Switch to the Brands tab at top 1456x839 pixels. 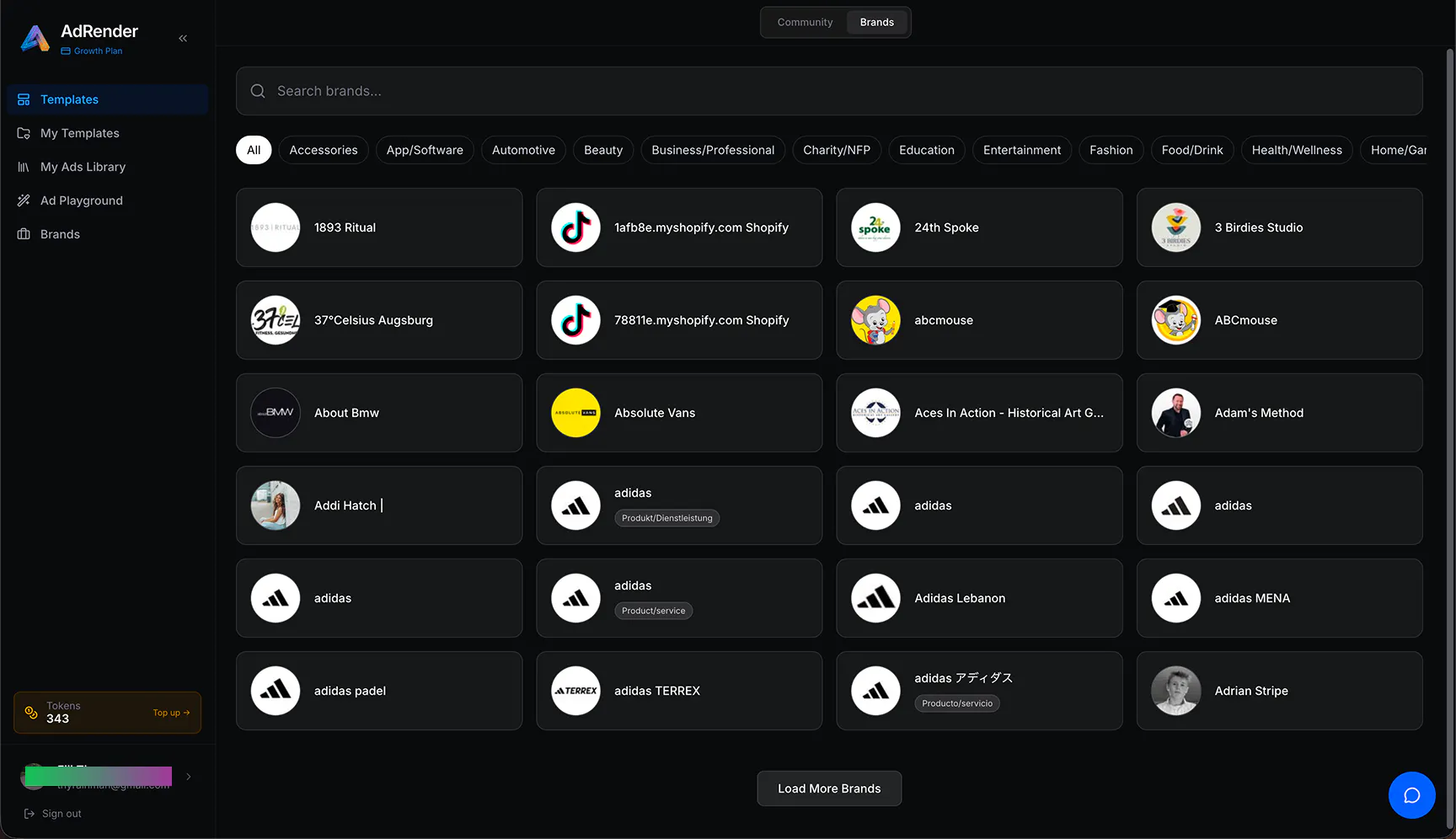click(877, 23)
